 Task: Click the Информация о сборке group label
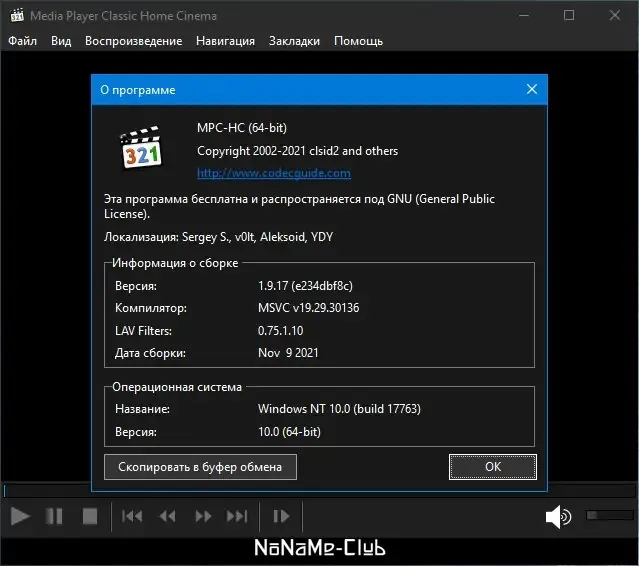coord(175,263)
